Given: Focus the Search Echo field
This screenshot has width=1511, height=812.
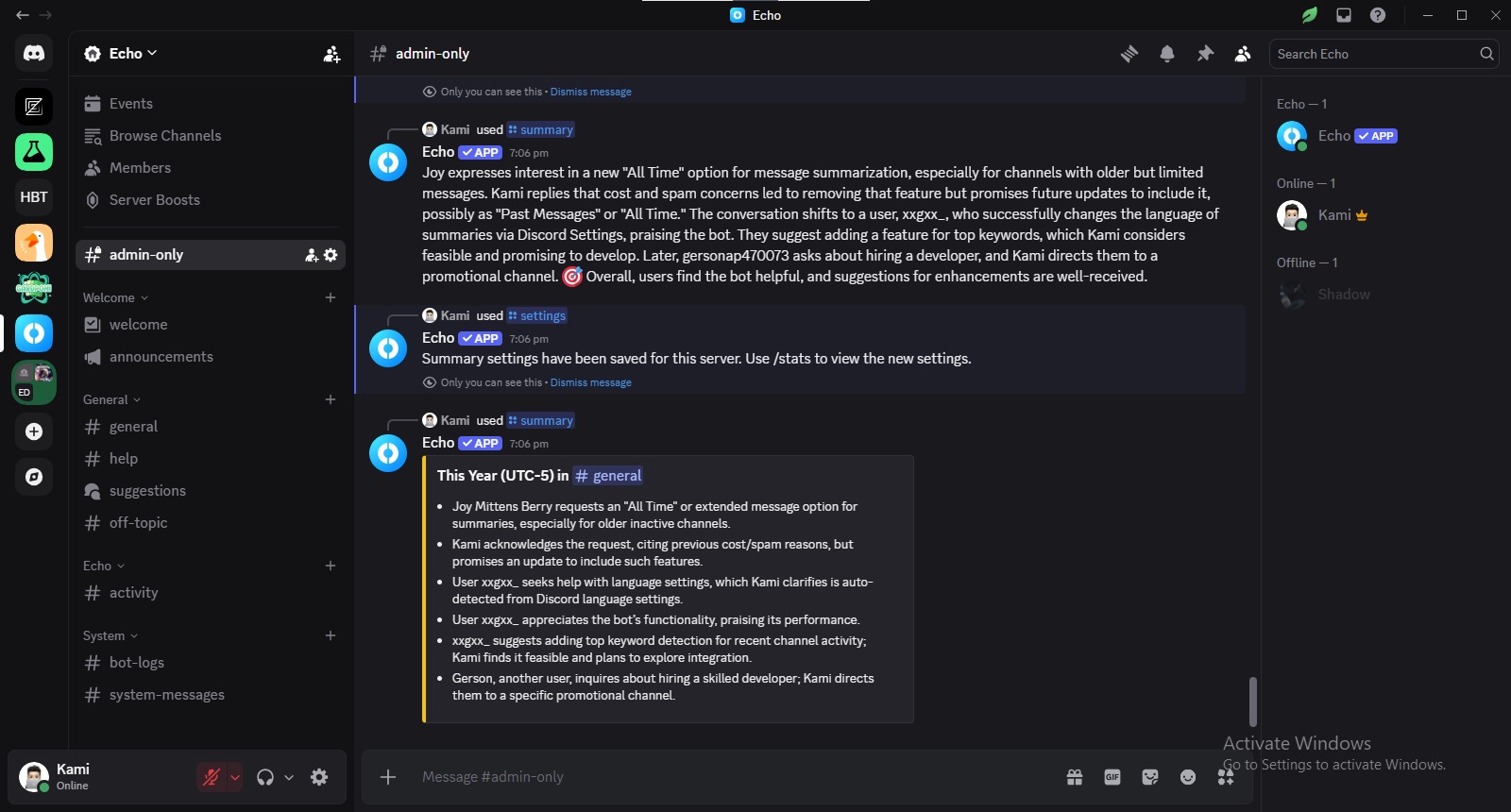Looking at the screenshot, I should tap(1374, 54).
